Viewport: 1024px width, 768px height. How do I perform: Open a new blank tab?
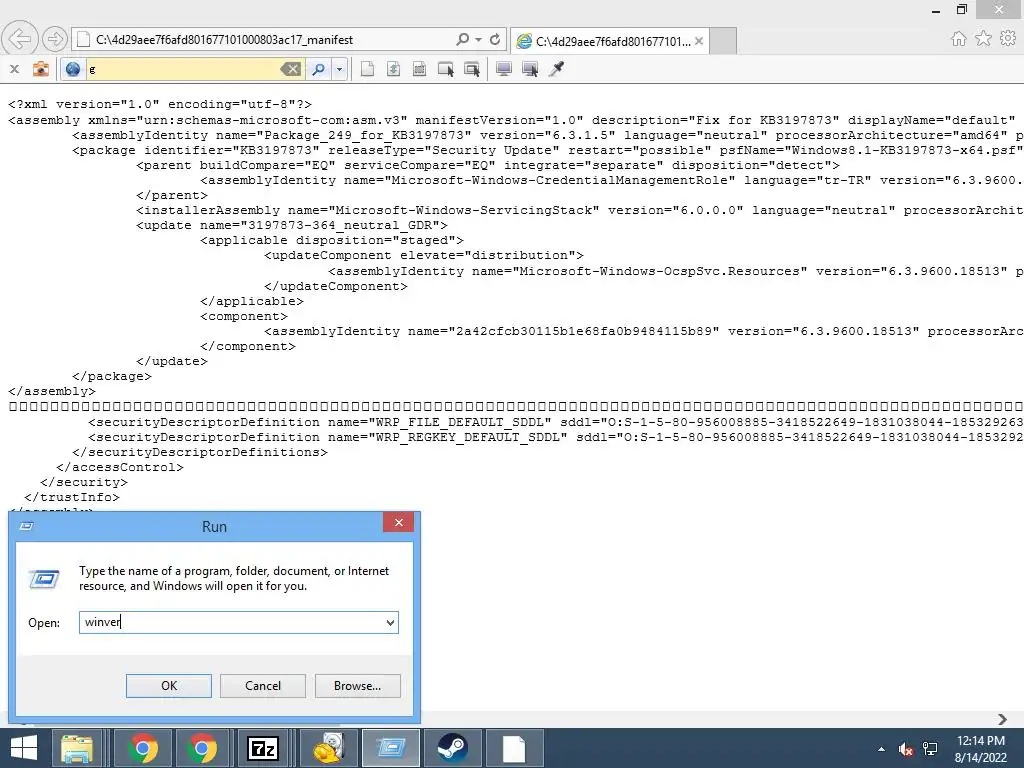pos(723,41)
